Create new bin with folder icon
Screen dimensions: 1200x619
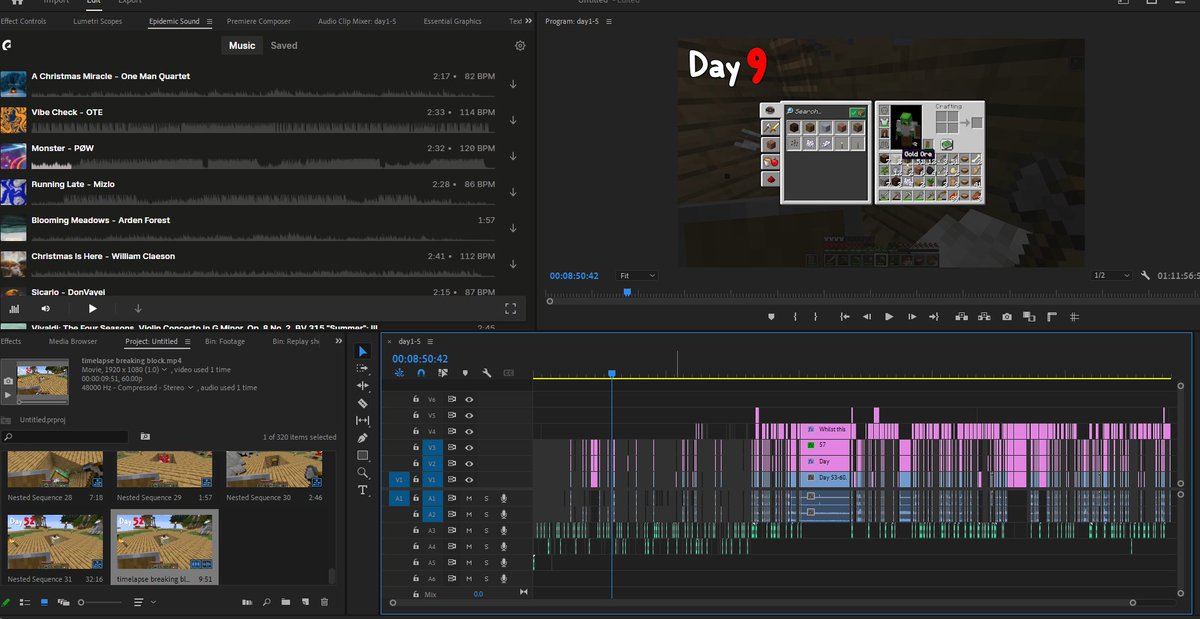tap(285, 602)
